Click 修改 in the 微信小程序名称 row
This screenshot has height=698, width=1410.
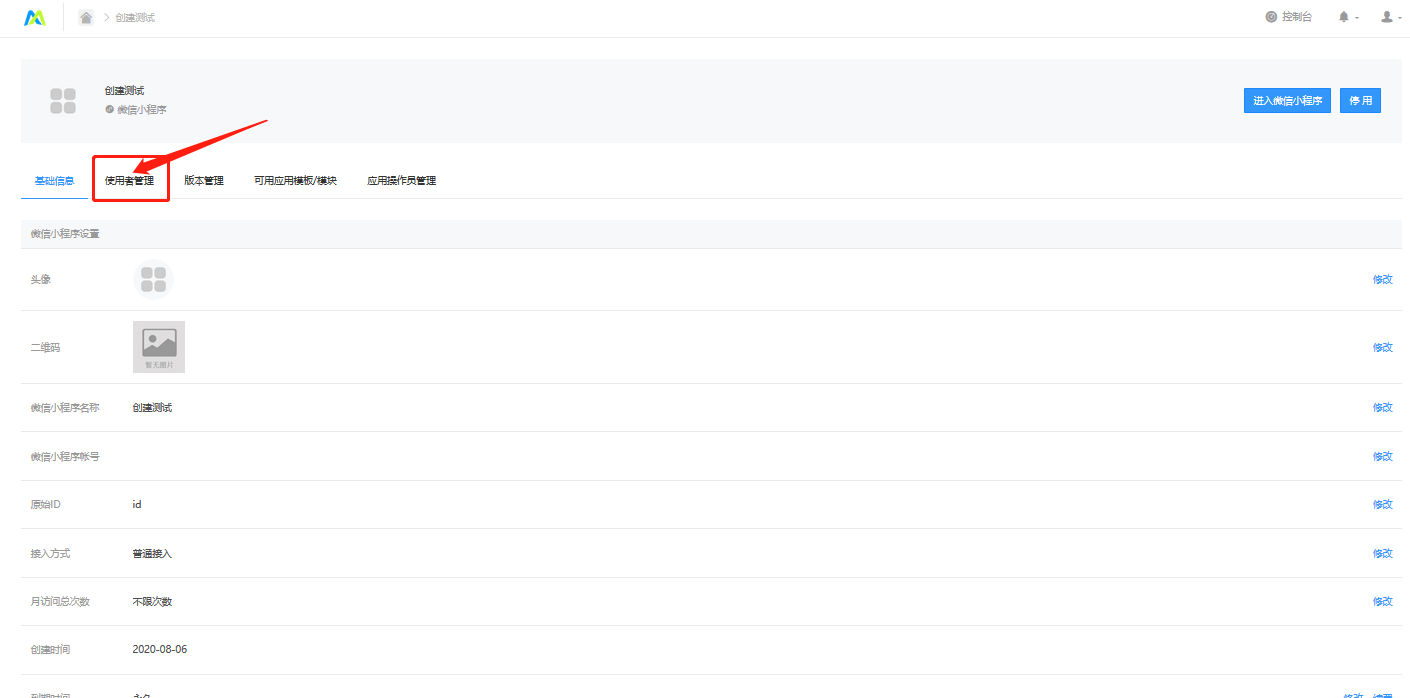pyautogui.click(x=1382, y=408)
